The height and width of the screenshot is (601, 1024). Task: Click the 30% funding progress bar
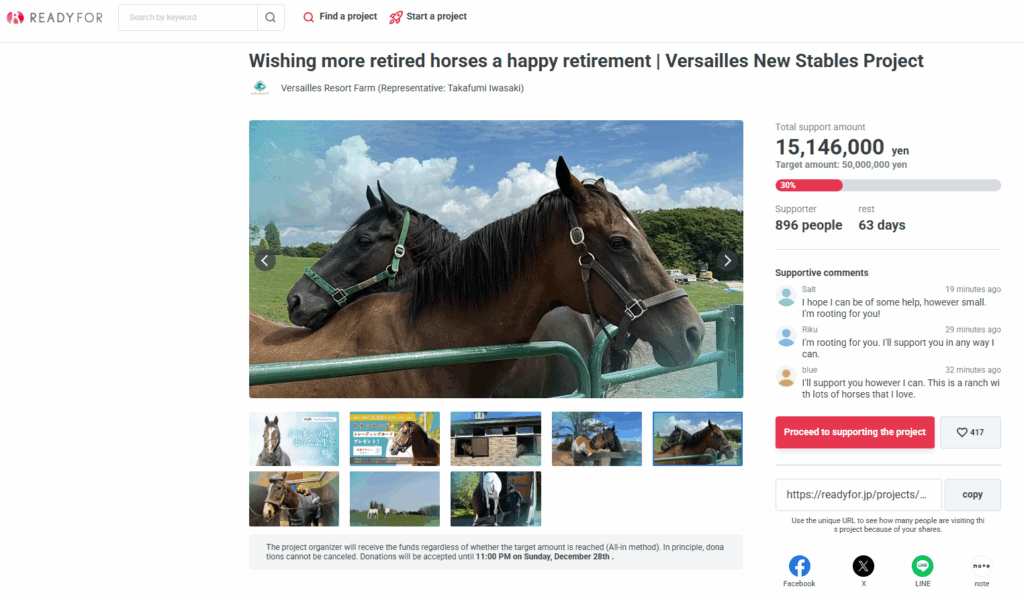click(x=888, y=186)
